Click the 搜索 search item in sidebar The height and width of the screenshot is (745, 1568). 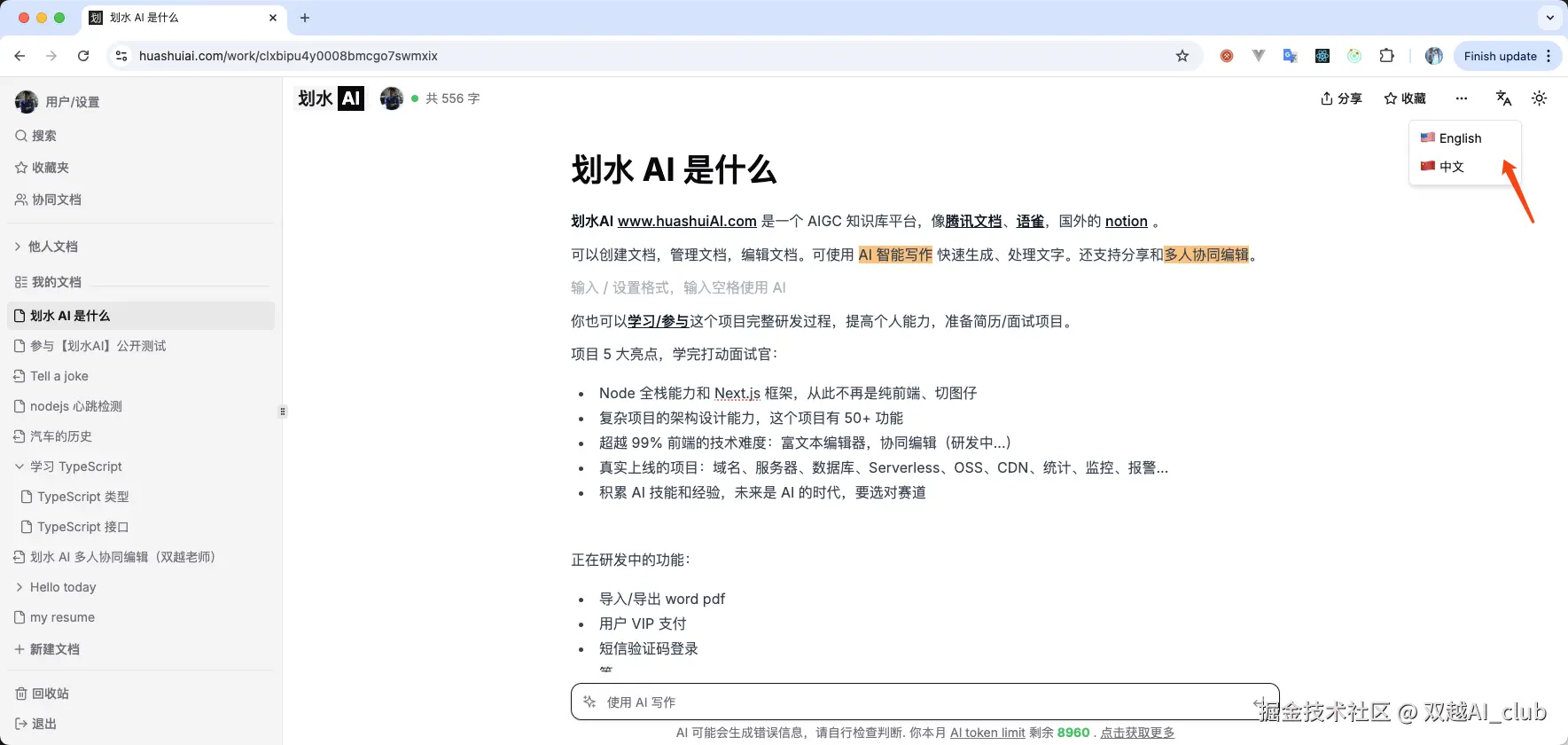click(x=35, y=136)
